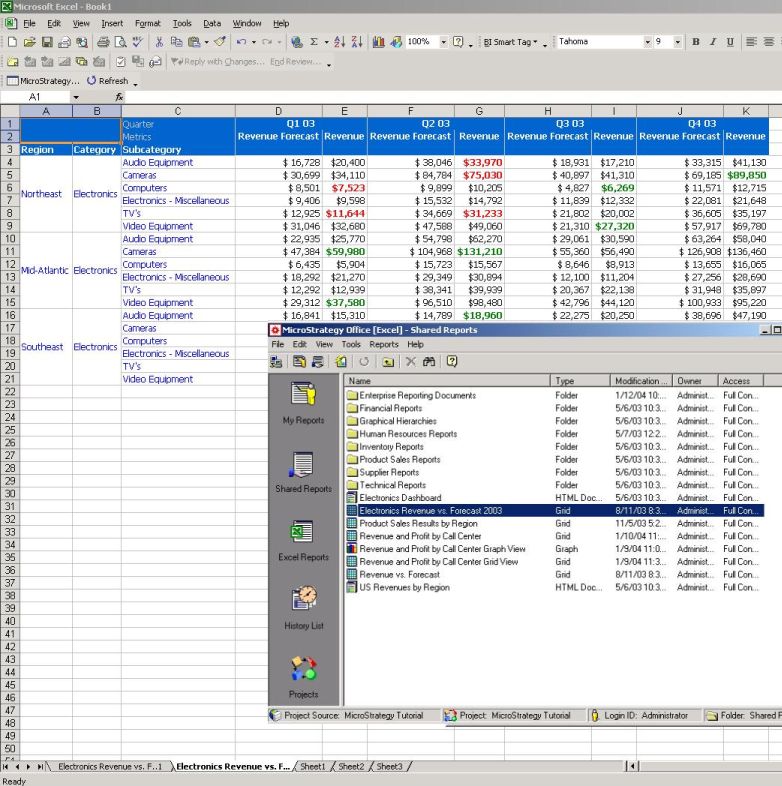The image size is (782, 786).
Task: Toggle left text alignment
Action: [751, 42]
